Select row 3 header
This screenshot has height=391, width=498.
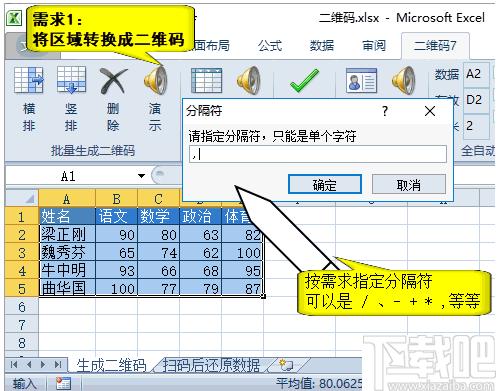click(22, 253)
